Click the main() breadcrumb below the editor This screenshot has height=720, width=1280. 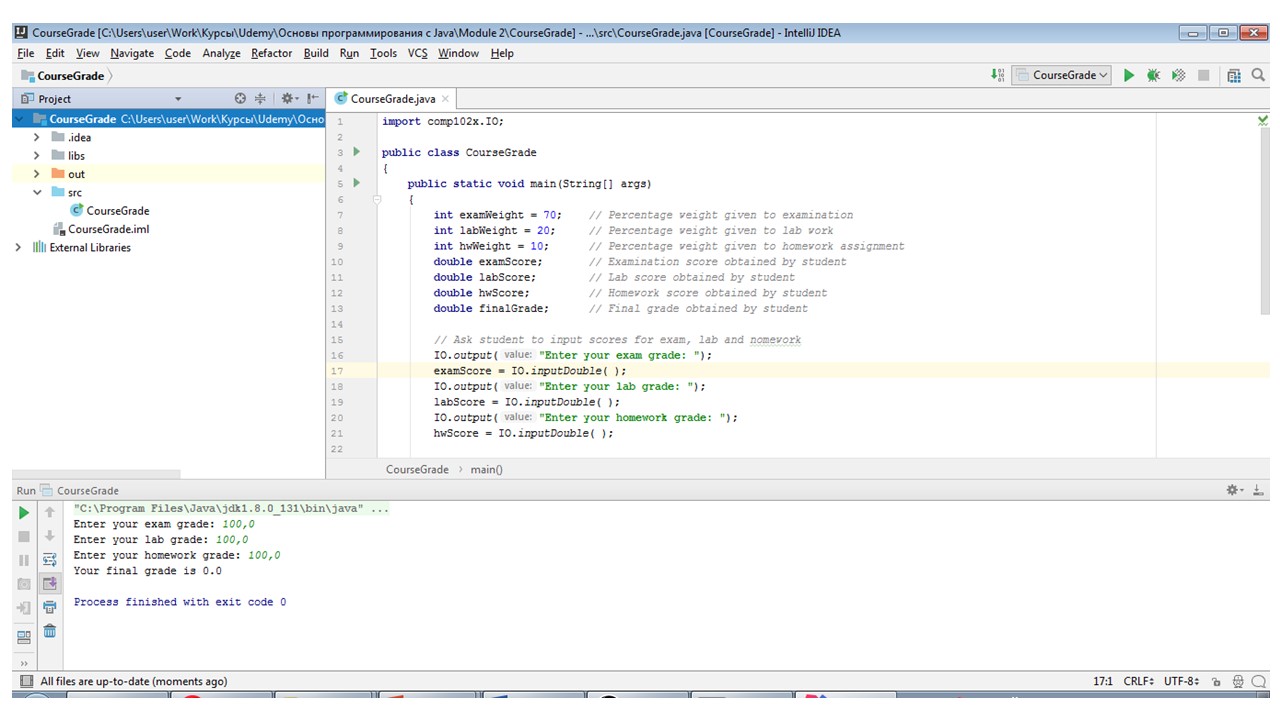(486, 469)
